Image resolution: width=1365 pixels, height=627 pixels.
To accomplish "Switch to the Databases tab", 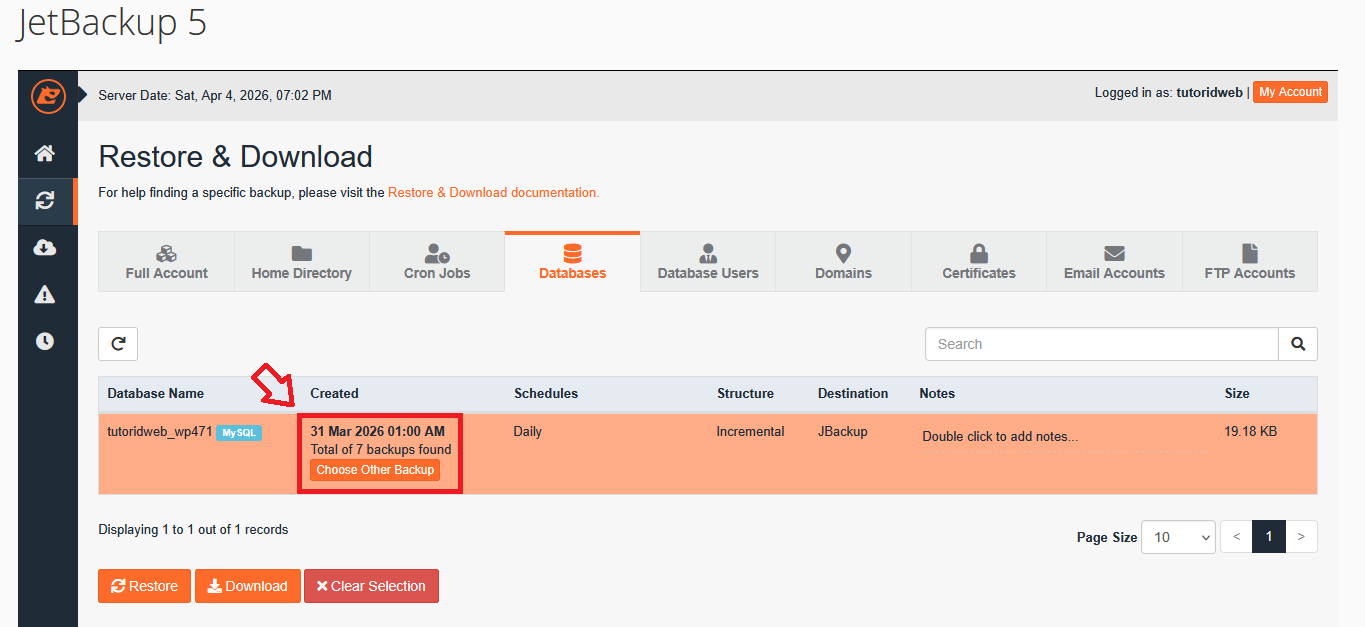I will (572, 261).
